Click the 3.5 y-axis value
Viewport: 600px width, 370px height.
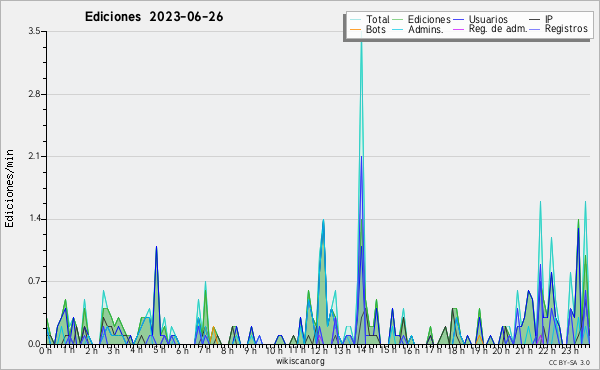click(34, 31)
